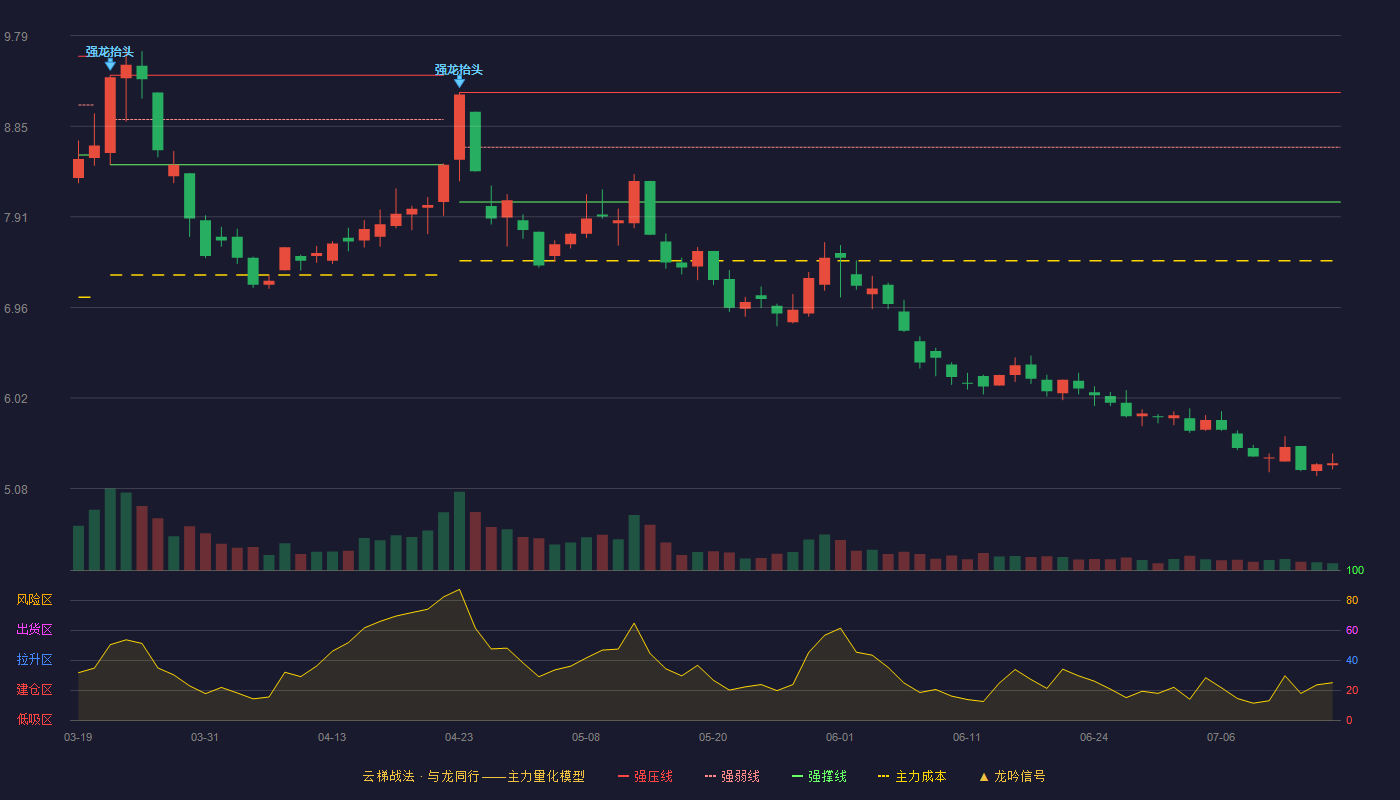Toggle the 主力成本 legend entry

click(x=912, y=776)
